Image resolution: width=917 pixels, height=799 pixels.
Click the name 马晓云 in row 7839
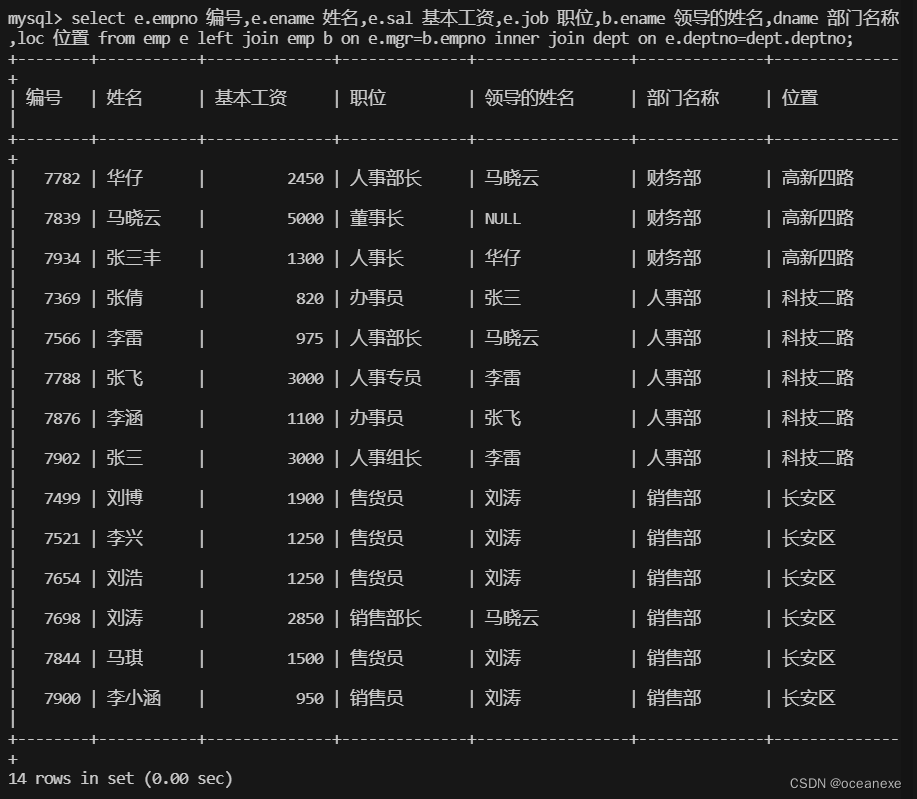tap(132, 218)
